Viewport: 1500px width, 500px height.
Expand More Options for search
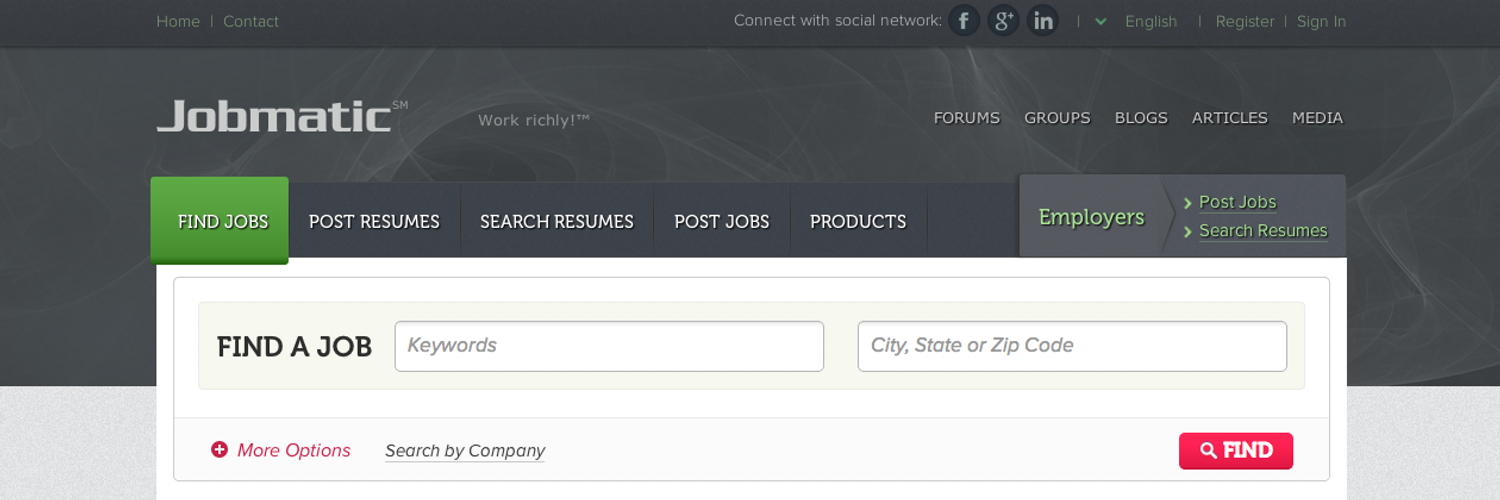click(x=293, y=451)
